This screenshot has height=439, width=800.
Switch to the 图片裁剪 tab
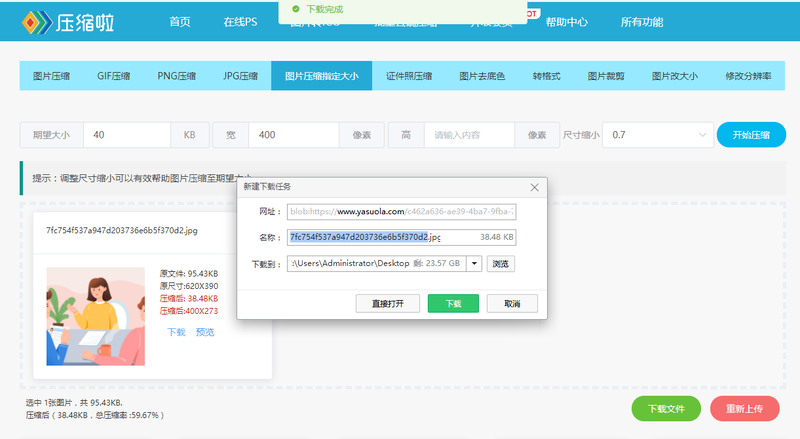click(x=606, y=76)
